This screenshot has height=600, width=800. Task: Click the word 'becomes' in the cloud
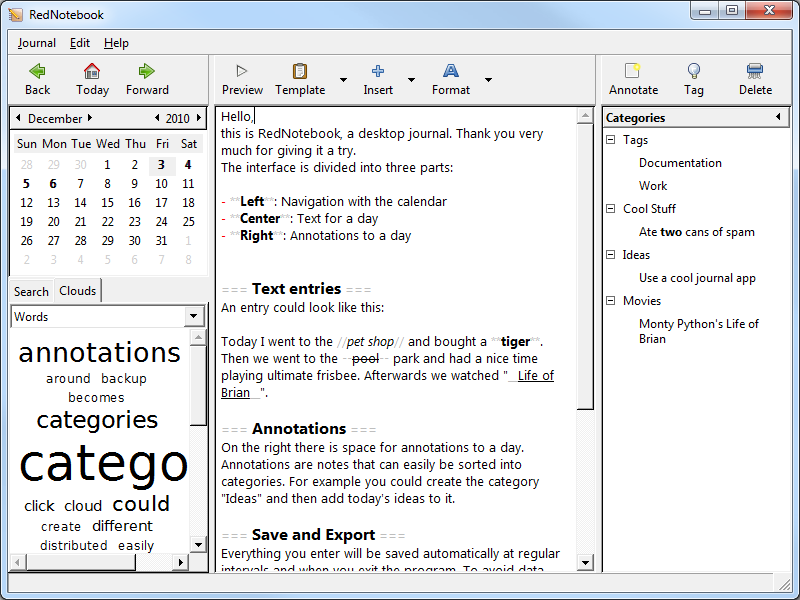click(96, 397)
